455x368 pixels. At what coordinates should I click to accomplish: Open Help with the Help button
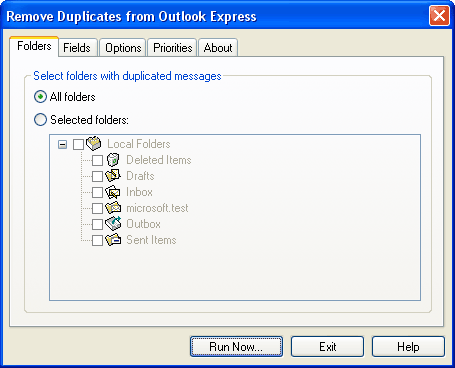click(x=408, y=347)
